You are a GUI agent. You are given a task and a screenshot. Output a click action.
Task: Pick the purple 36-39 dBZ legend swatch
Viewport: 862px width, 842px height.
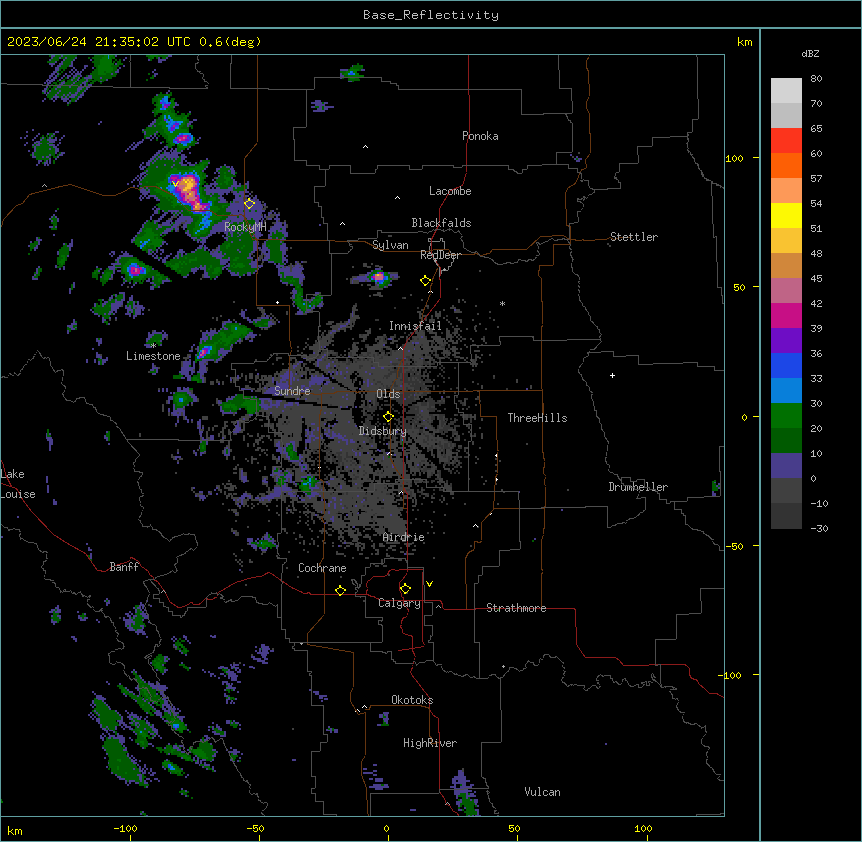pyautogui.click(x=786, y=340)
